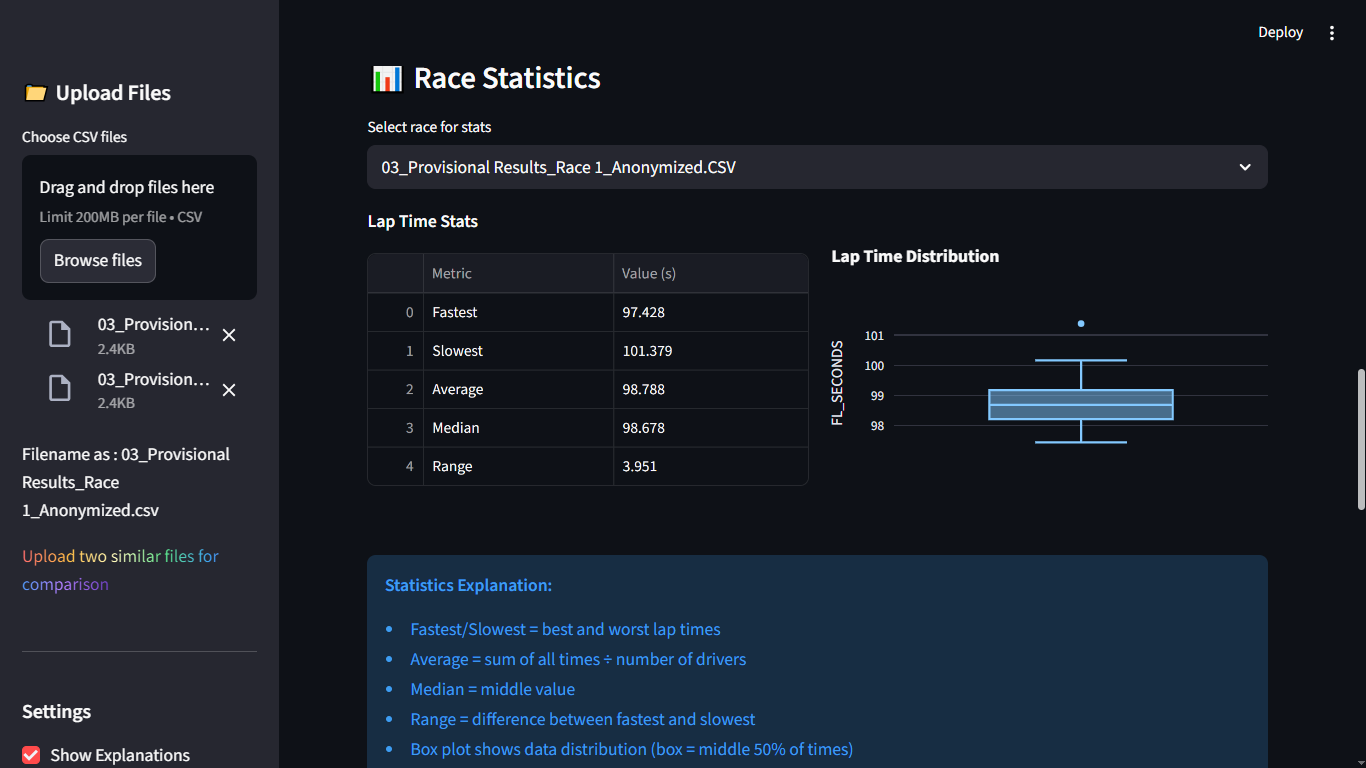
Task: Click the bar chart icon beside Race Statistics
Action: tap(386, 77)
